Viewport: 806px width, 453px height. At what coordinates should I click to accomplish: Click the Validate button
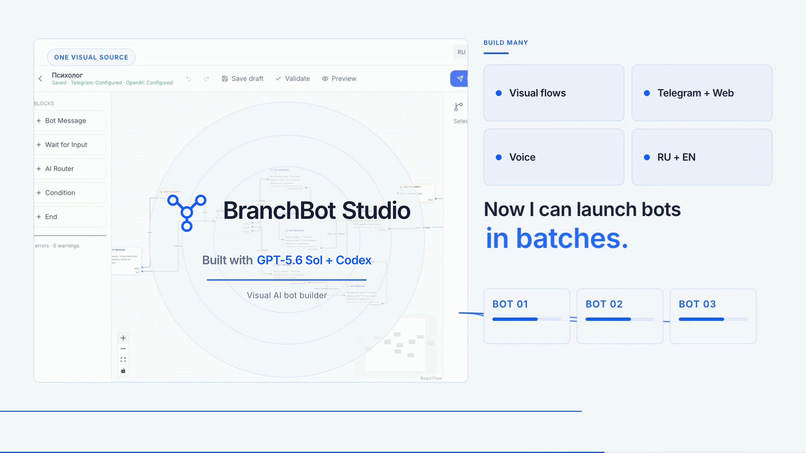(292, 79)
